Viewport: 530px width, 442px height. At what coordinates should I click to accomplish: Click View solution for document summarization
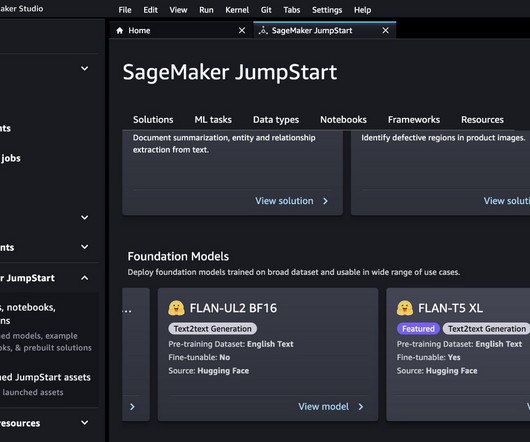tap(284, 201)
